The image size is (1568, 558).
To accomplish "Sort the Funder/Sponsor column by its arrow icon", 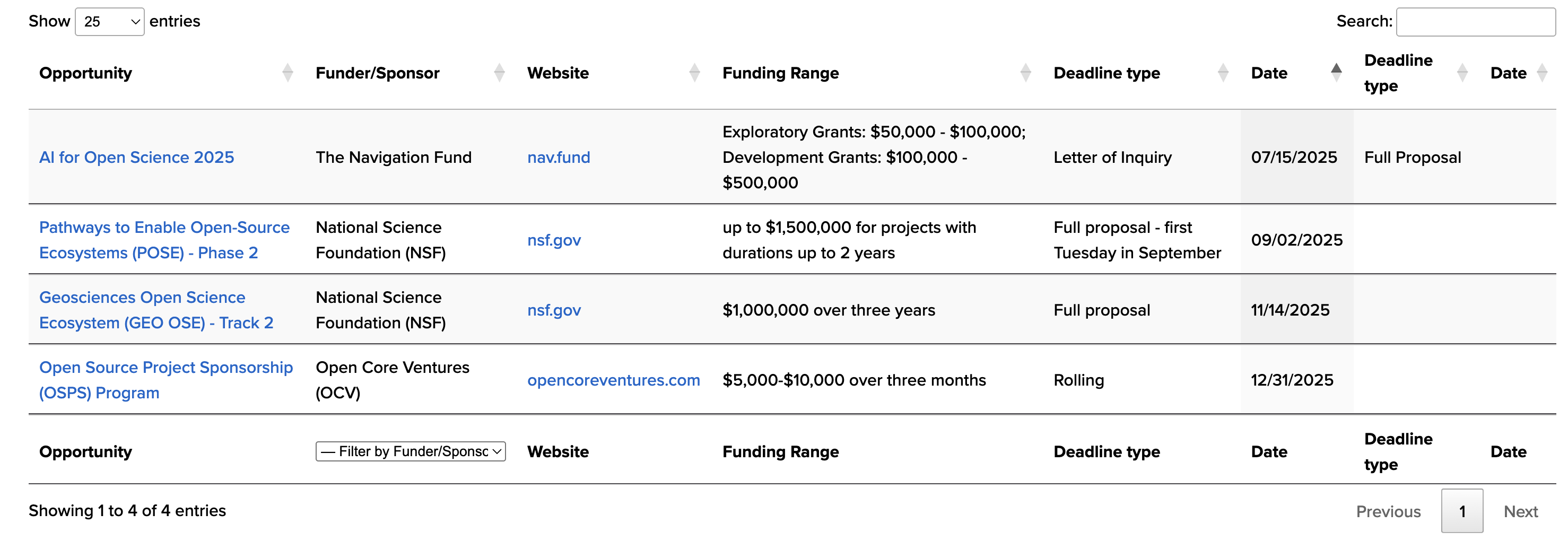I will pyautogui.click(x=499, y=73).
